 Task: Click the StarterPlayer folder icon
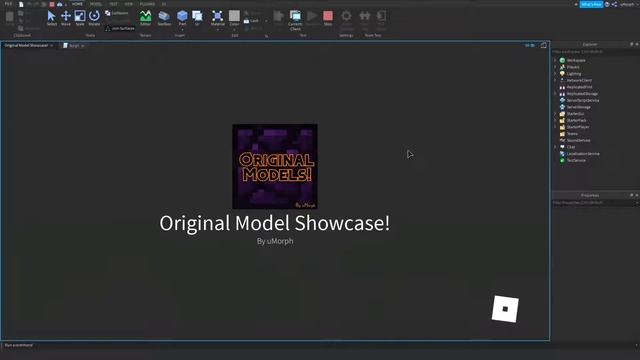[562, 127]
